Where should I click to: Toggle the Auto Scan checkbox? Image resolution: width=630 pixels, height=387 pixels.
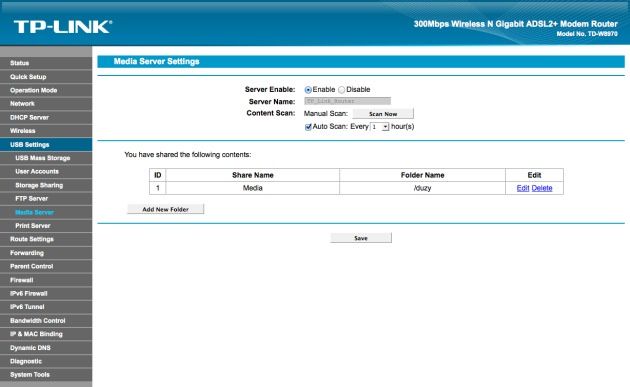coord(308,127)
